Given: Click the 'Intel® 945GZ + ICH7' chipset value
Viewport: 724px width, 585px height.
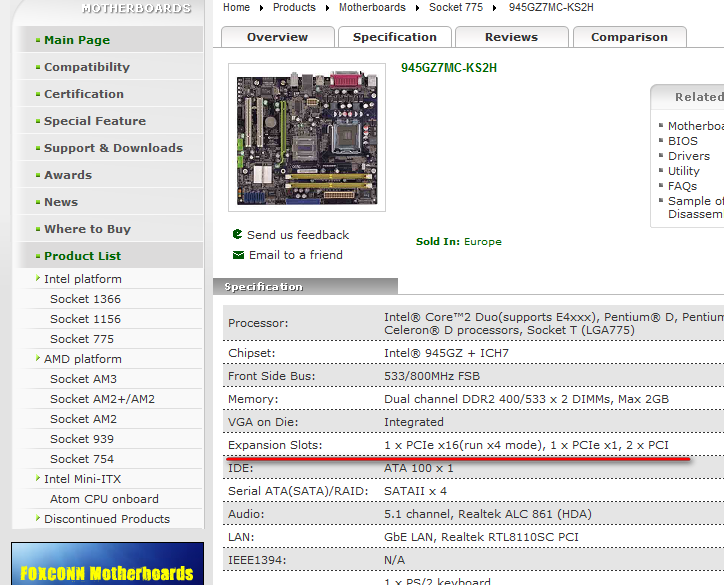Looking at the screenshot, I should 446,353.
